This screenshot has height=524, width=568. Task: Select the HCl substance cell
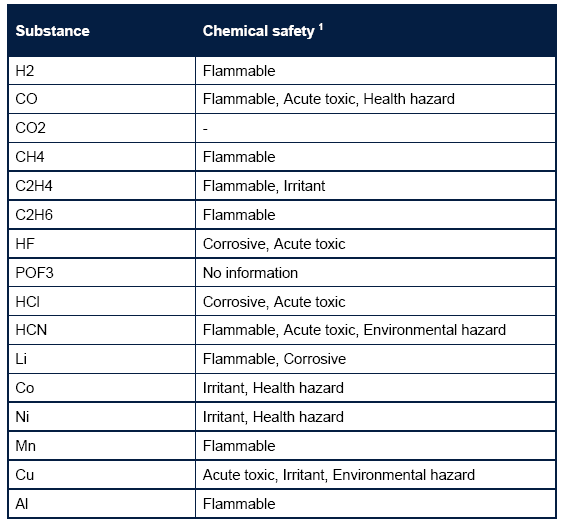tap(102, 302)
